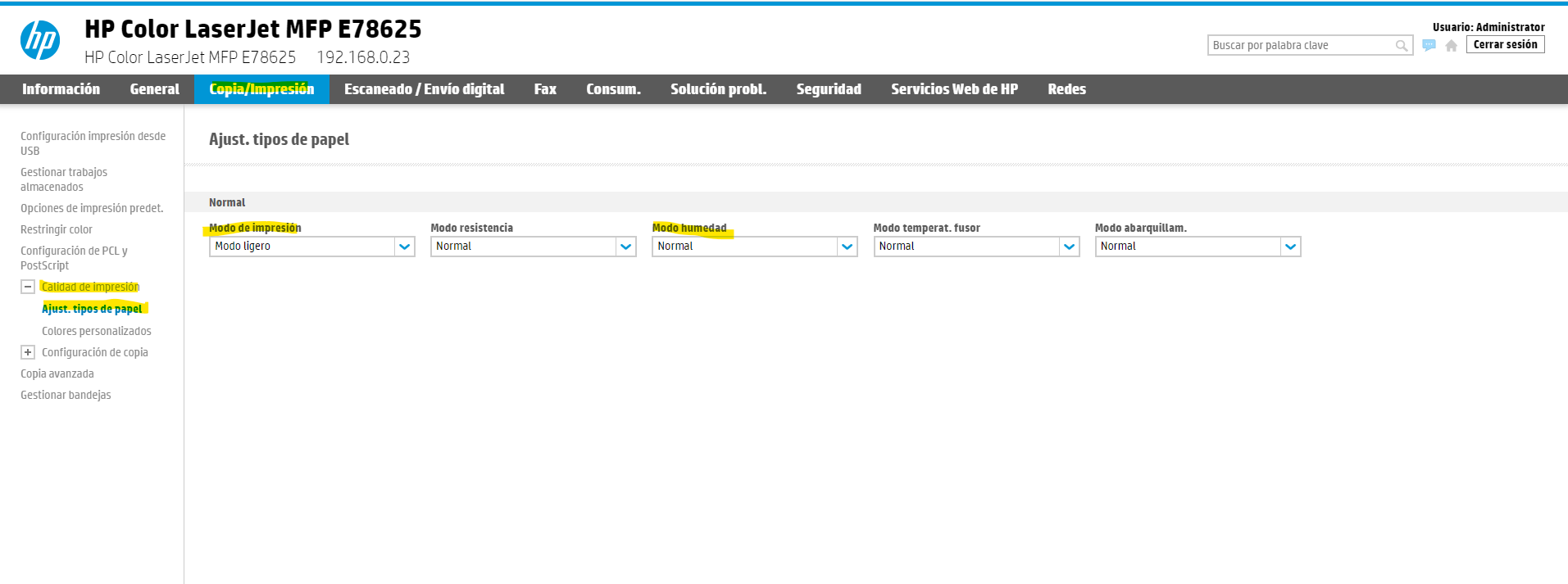Open the Gestionar bandejas link
The height and width of the screenshot is (584, 1568).
click(x=66, y=395)
